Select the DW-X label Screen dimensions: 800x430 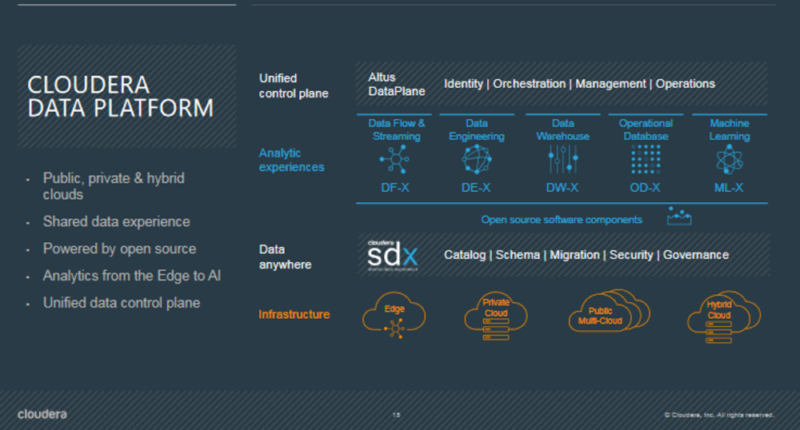point(562,188)
